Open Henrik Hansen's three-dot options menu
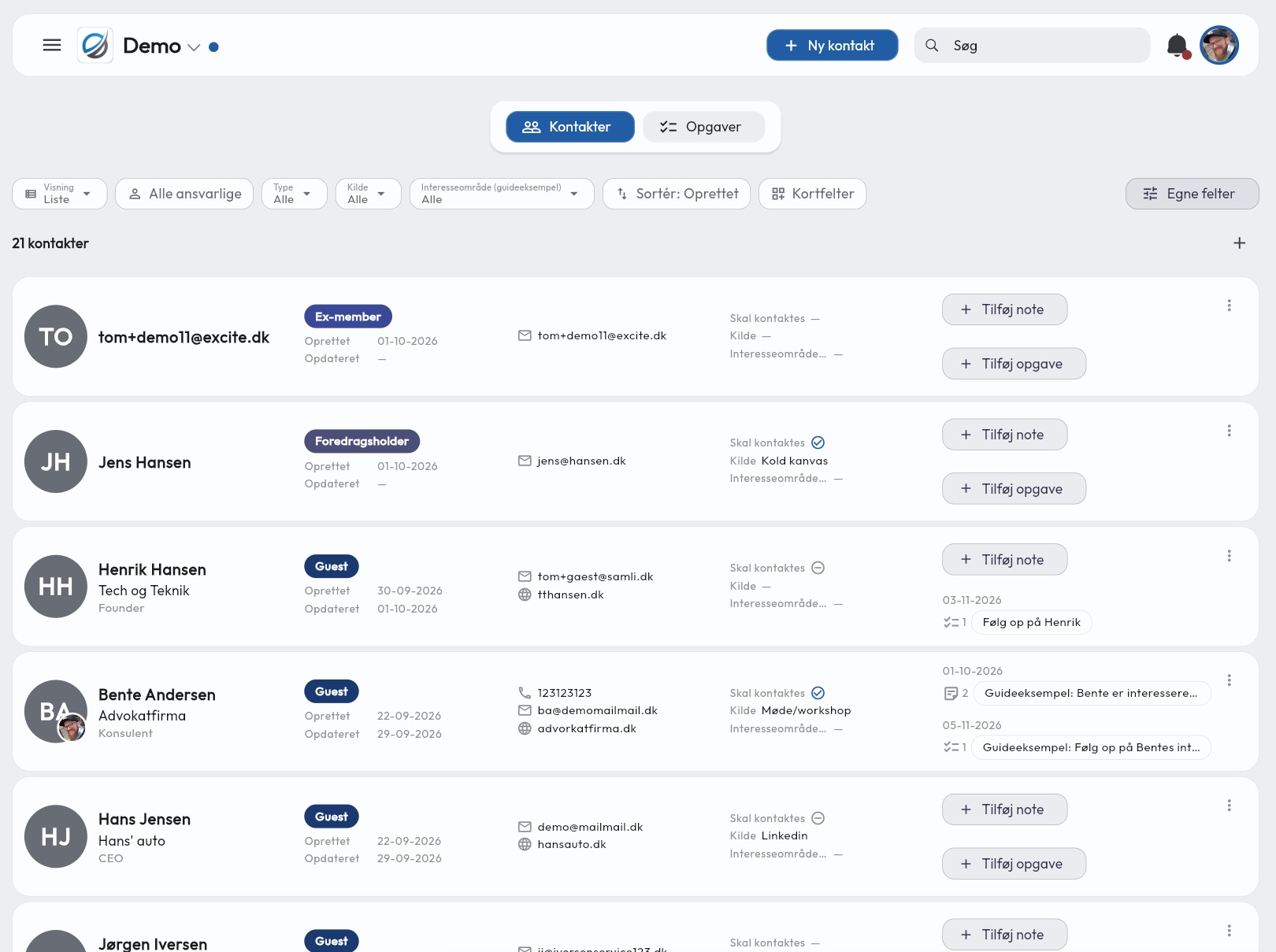This screenshot has width=1276, height=952. pos(1229,556)
